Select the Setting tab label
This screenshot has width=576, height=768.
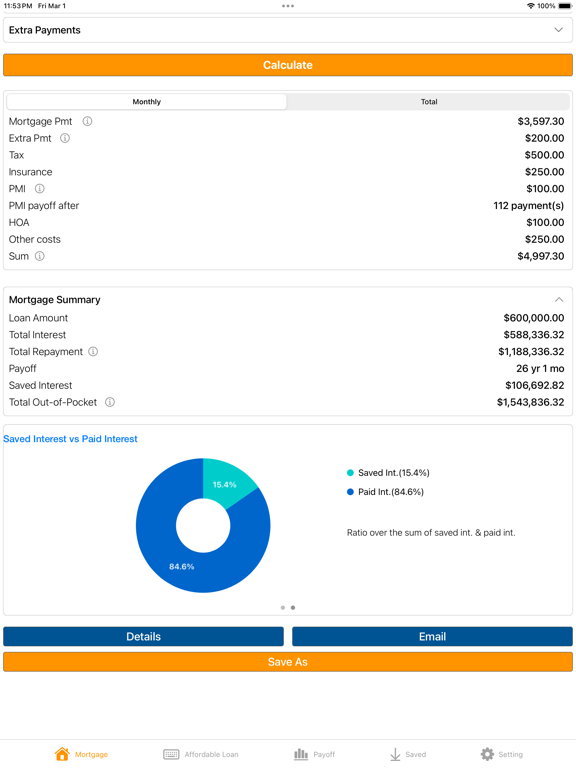click(x=511, y=754)
